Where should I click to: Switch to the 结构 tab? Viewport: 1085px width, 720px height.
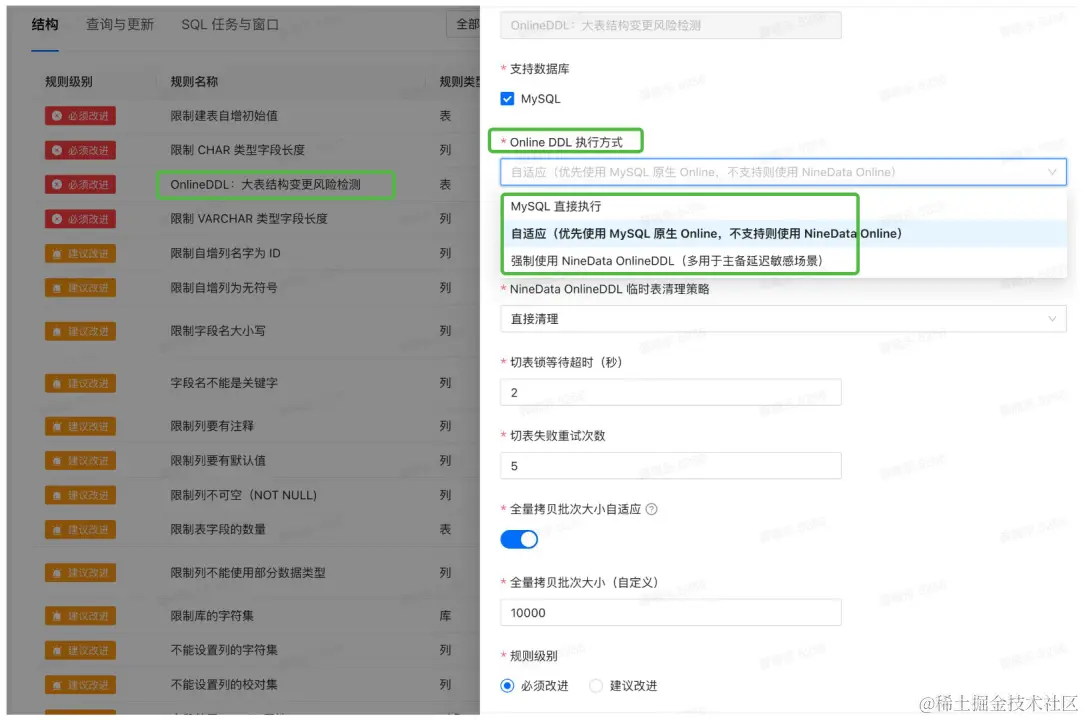point(45,25)
